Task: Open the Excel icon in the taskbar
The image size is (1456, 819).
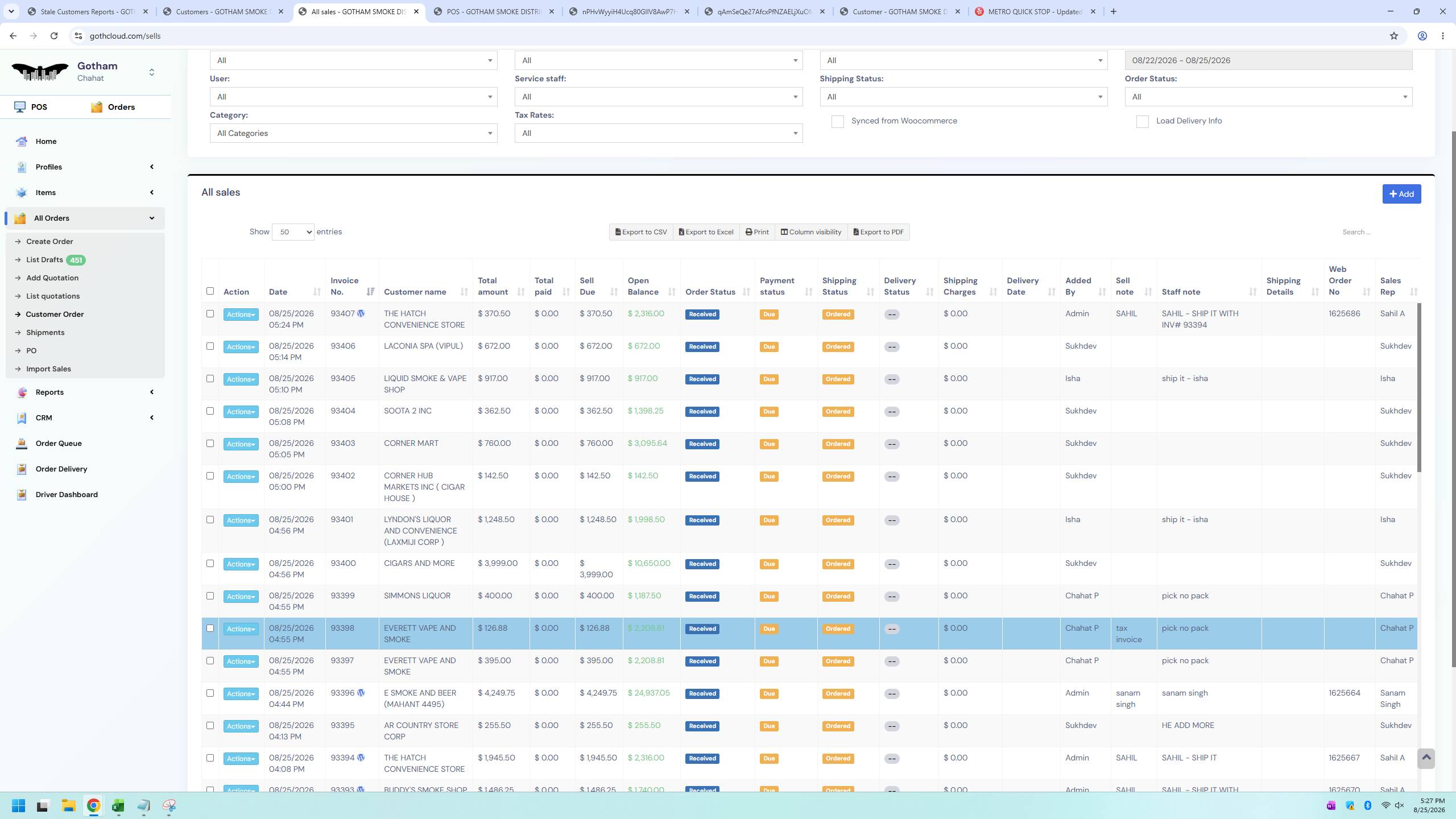Action: coord(118,806)
